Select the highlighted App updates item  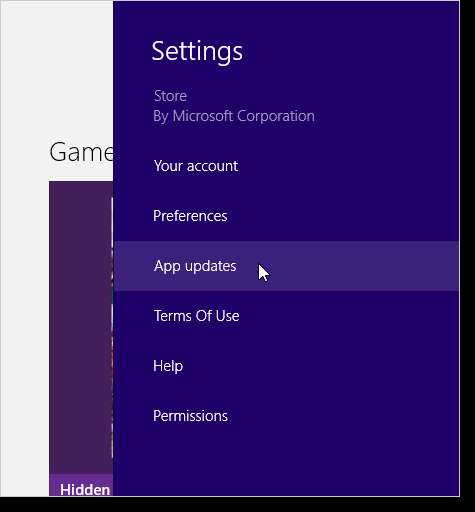click(286, 266)
